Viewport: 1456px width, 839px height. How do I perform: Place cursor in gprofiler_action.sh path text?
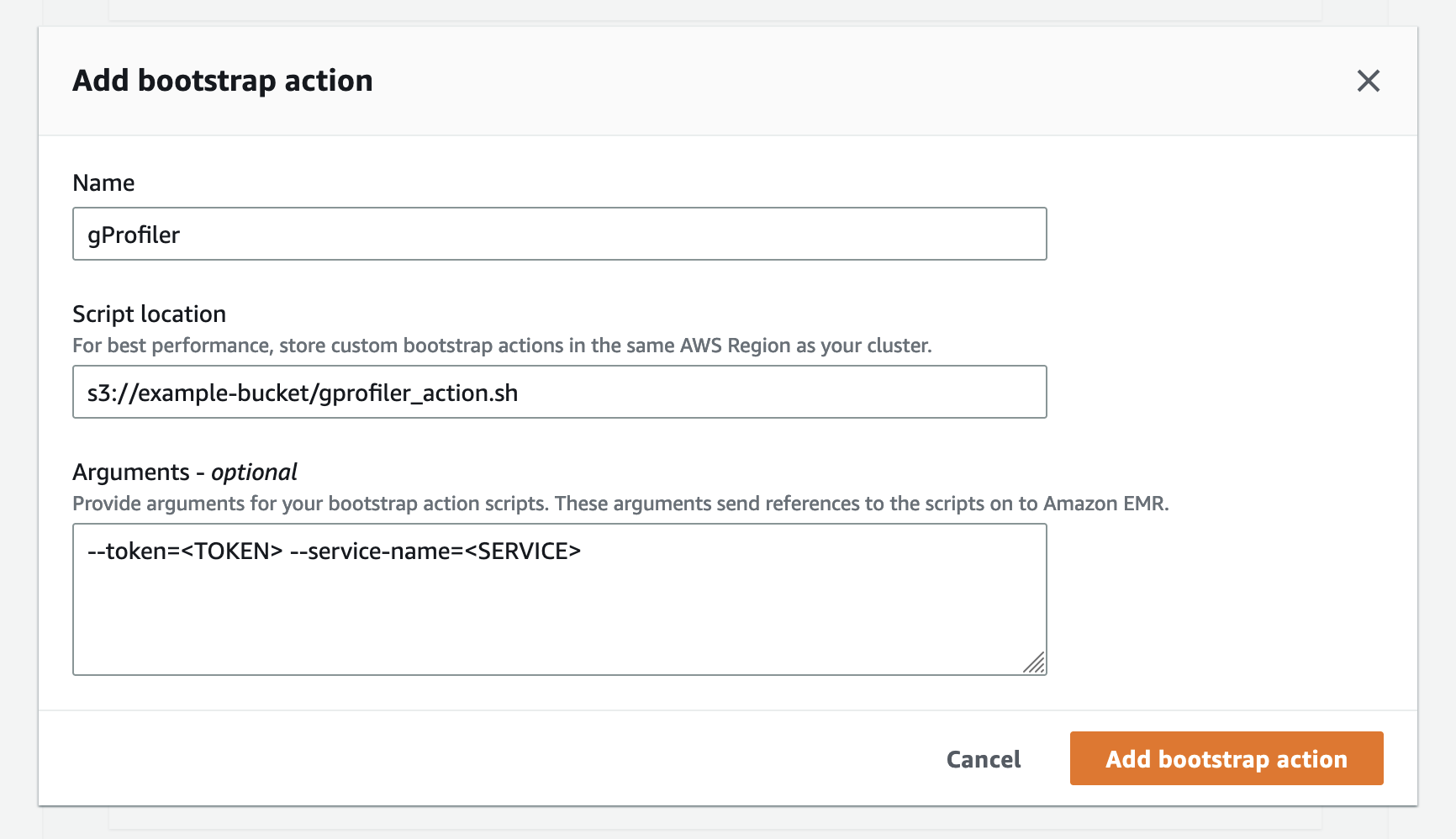tap(419, 393)
